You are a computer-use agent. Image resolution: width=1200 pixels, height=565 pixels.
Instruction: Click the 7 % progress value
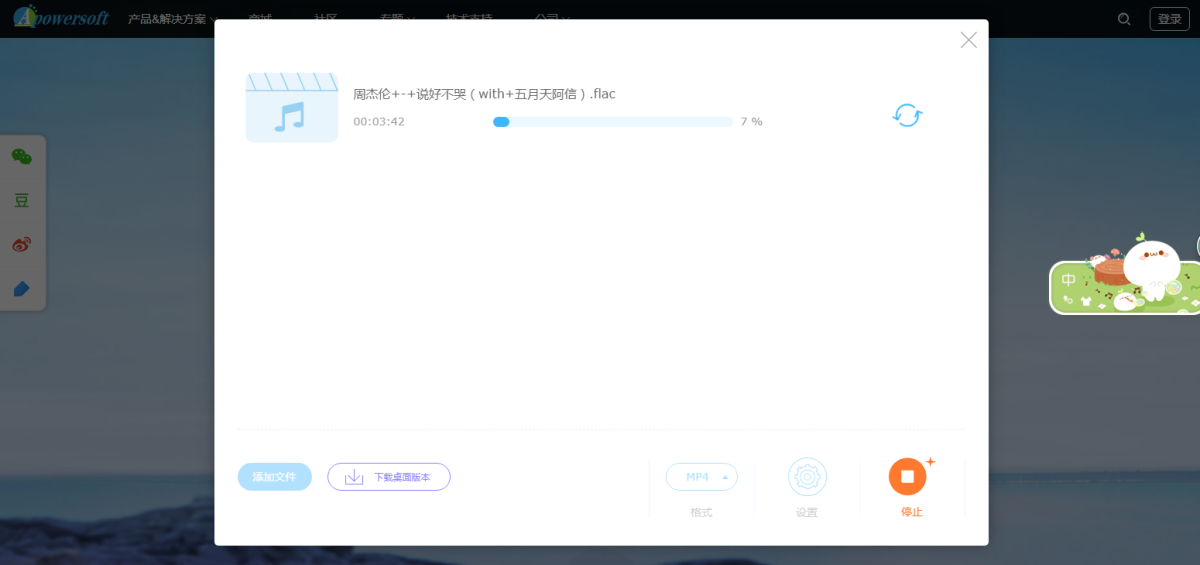[751, 122]
